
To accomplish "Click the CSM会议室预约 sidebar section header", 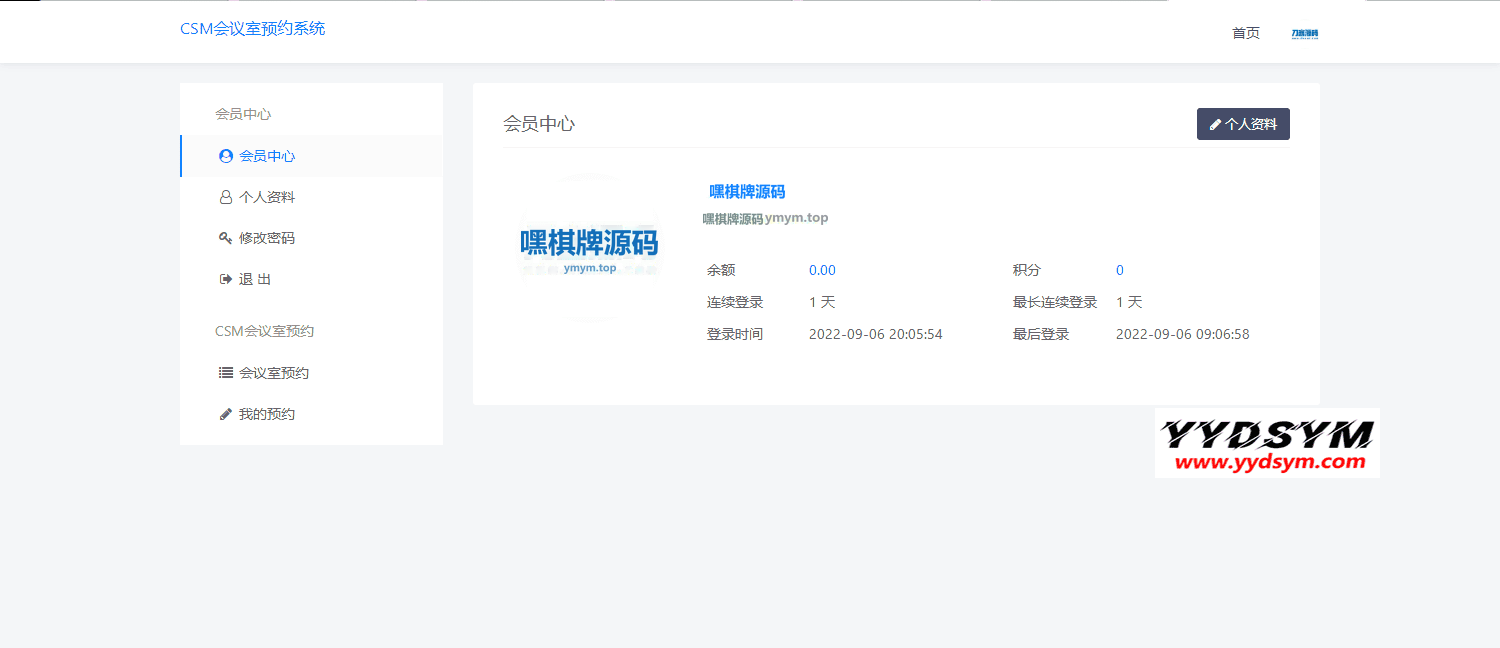I will [264, 331].
